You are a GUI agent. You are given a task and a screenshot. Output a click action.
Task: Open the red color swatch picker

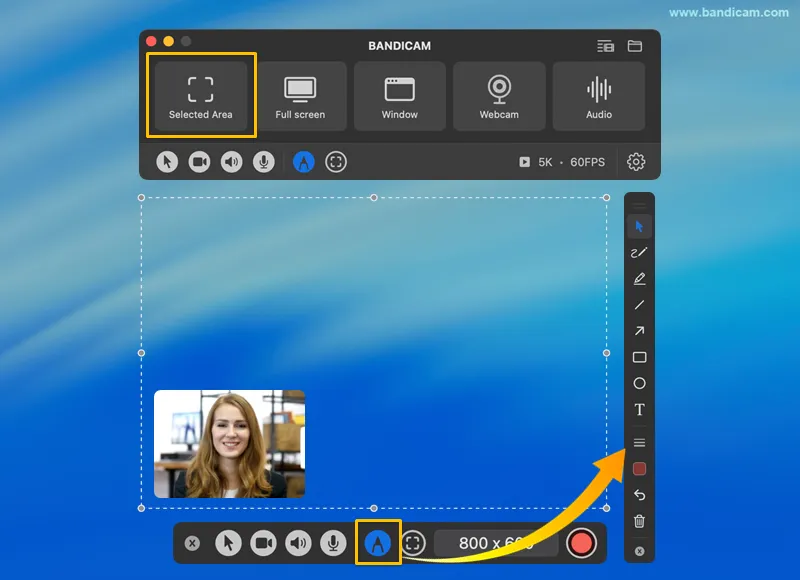point(639,469)
